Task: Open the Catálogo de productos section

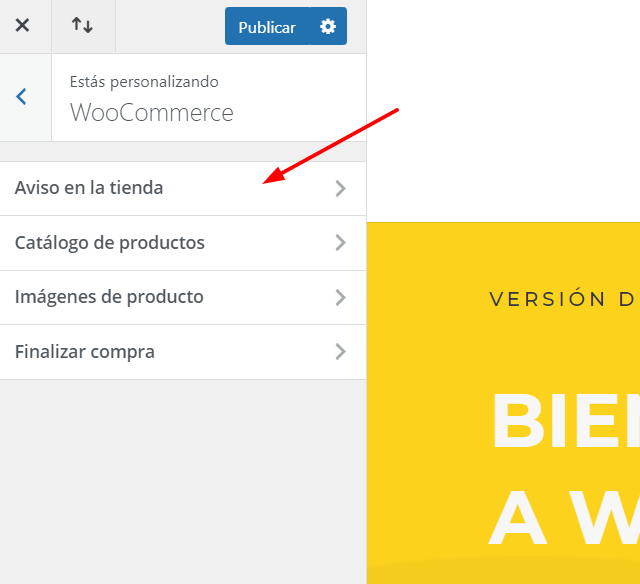Action: [183, 243]
